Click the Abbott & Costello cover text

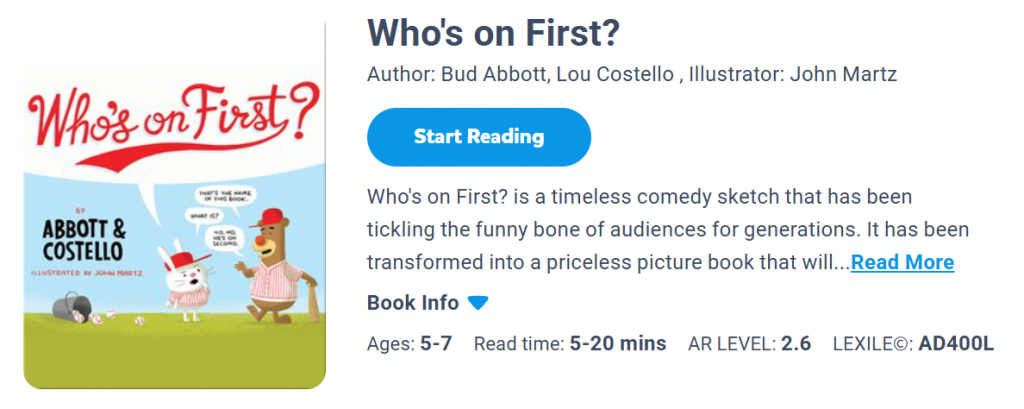[85, 235]
